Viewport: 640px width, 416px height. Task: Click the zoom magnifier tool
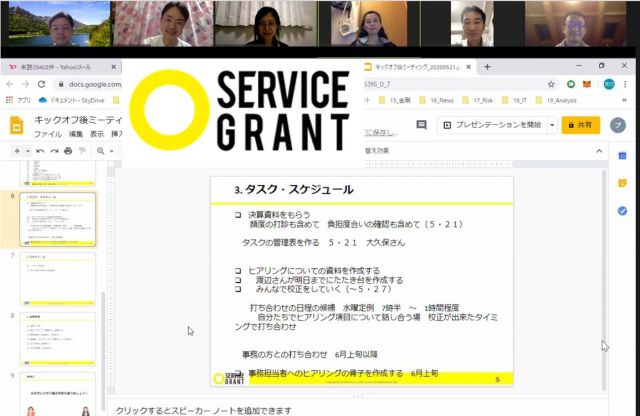pyautogui.click(x=100, y=151)
